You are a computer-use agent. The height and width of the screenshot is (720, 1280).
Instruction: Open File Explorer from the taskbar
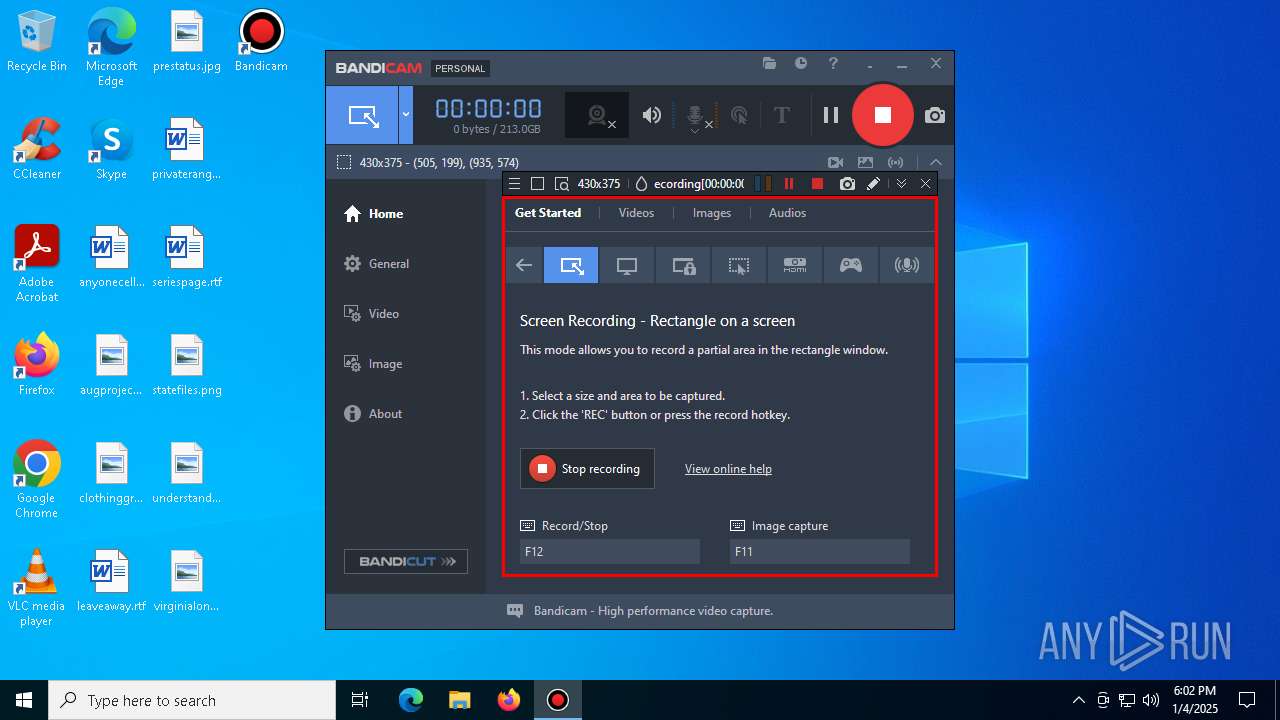click(x=459, y=700)
